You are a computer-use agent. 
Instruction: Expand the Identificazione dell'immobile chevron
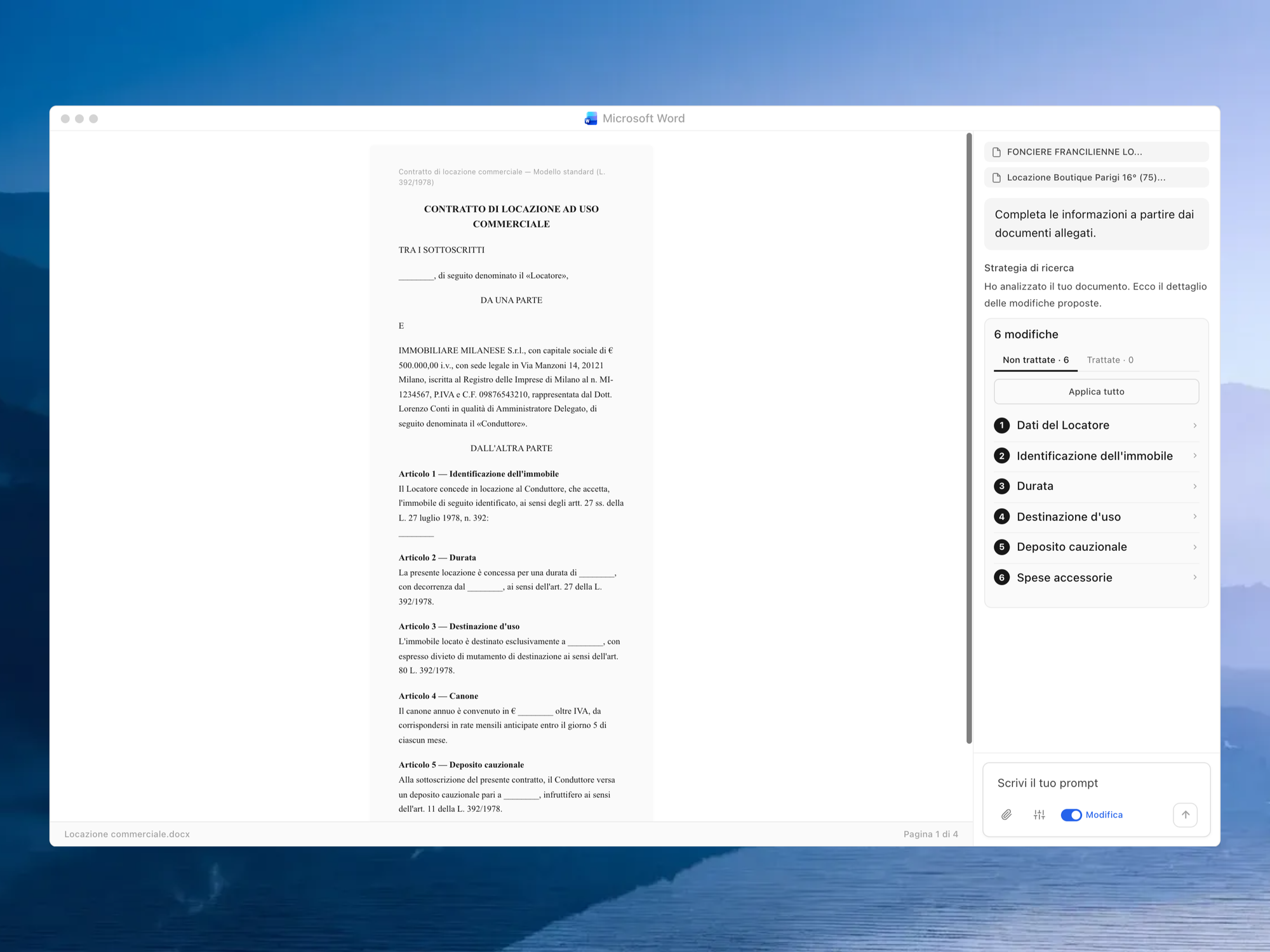pyautogui.click(x=1194, y=456)
